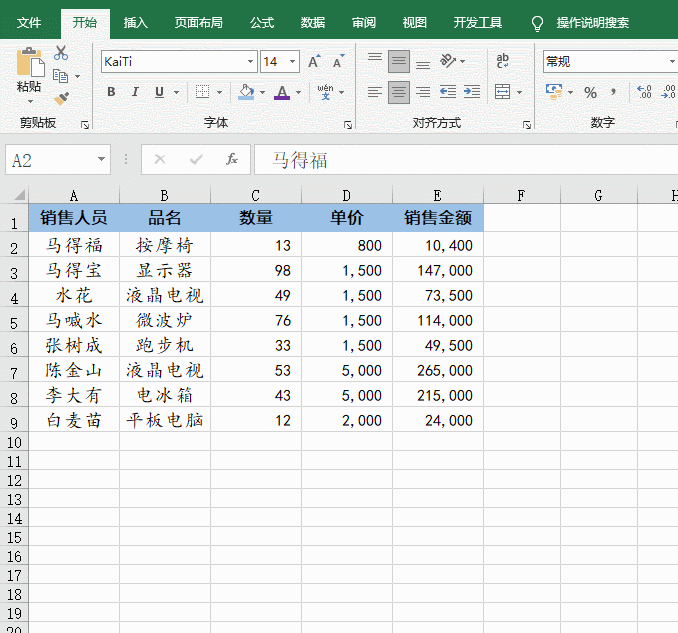678x633 pixels.
Task: Expand the merge cells dropdown arrow
Action: click(519, 92)
